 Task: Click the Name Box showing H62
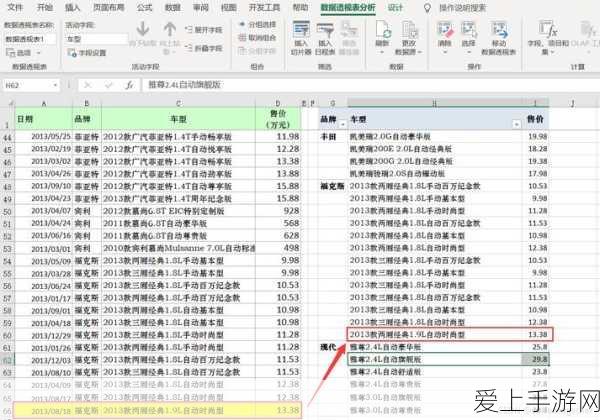[26, 85]
